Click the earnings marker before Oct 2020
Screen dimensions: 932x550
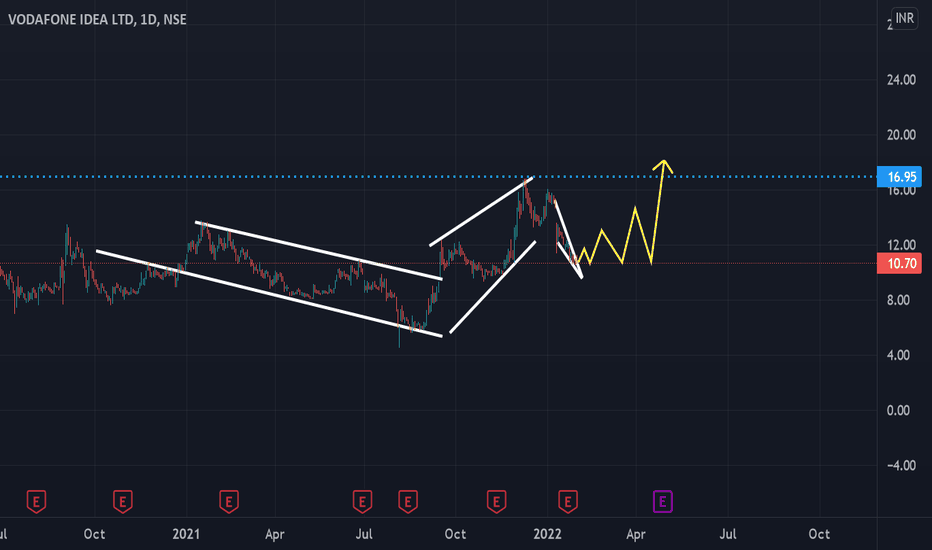pos(36,502)
